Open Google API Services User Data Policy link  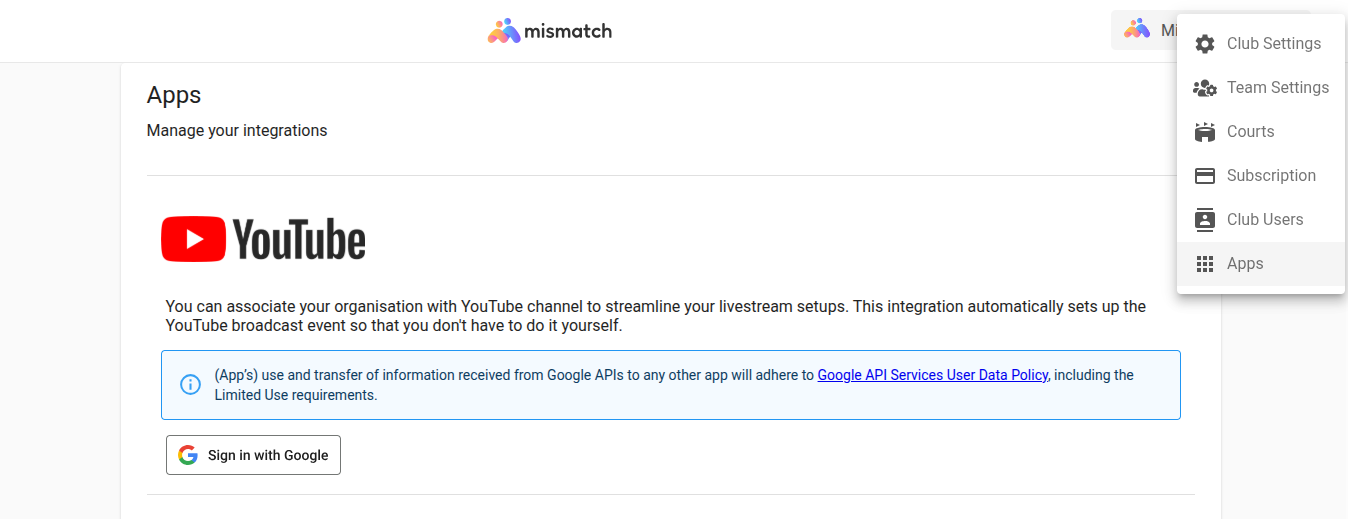point(932,375)
